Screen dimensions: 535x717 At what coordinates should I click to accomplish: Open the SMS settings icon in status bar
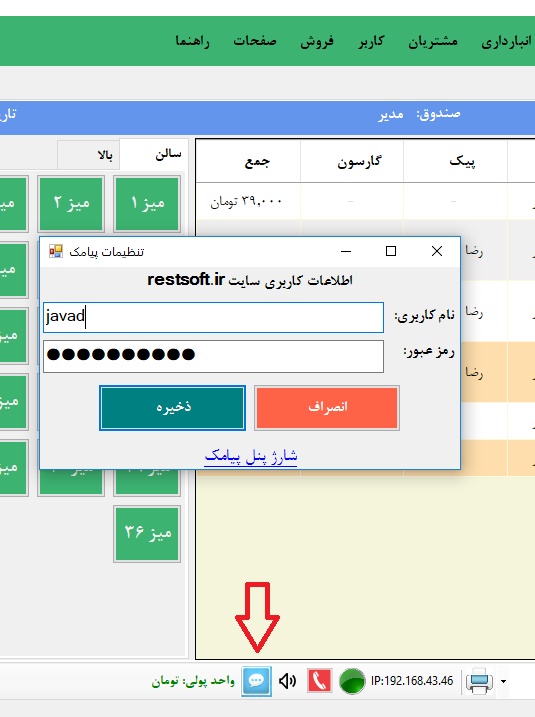(257, 681)
